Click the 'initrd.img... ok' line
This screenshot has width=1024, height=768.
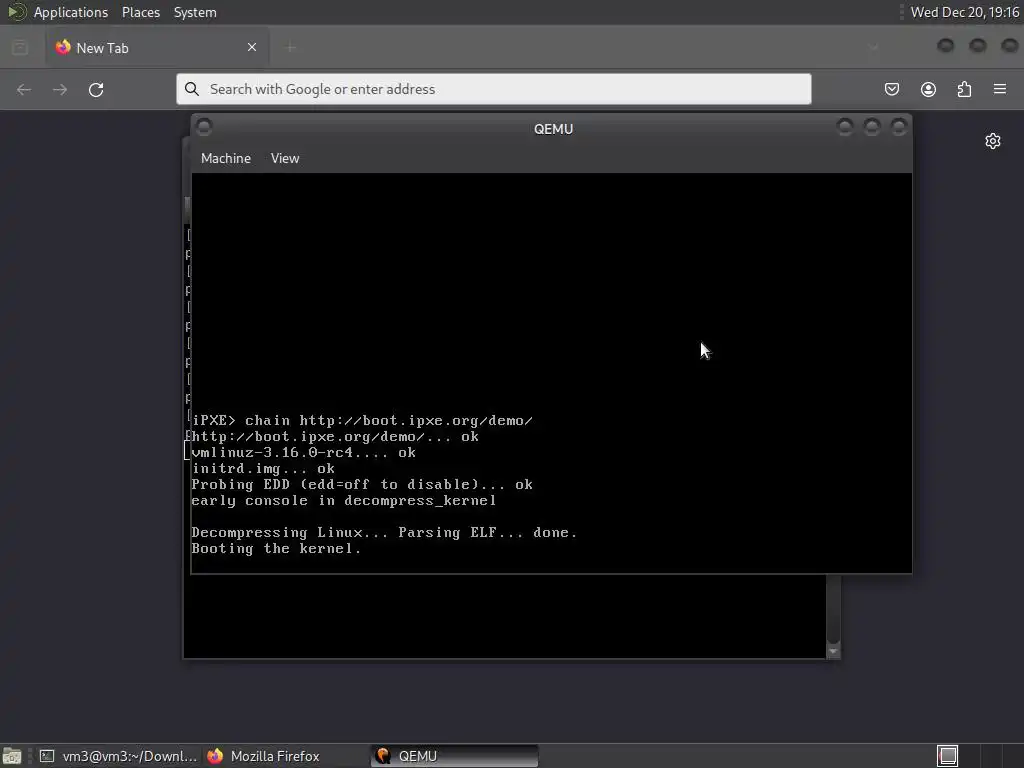click(263, 468)
